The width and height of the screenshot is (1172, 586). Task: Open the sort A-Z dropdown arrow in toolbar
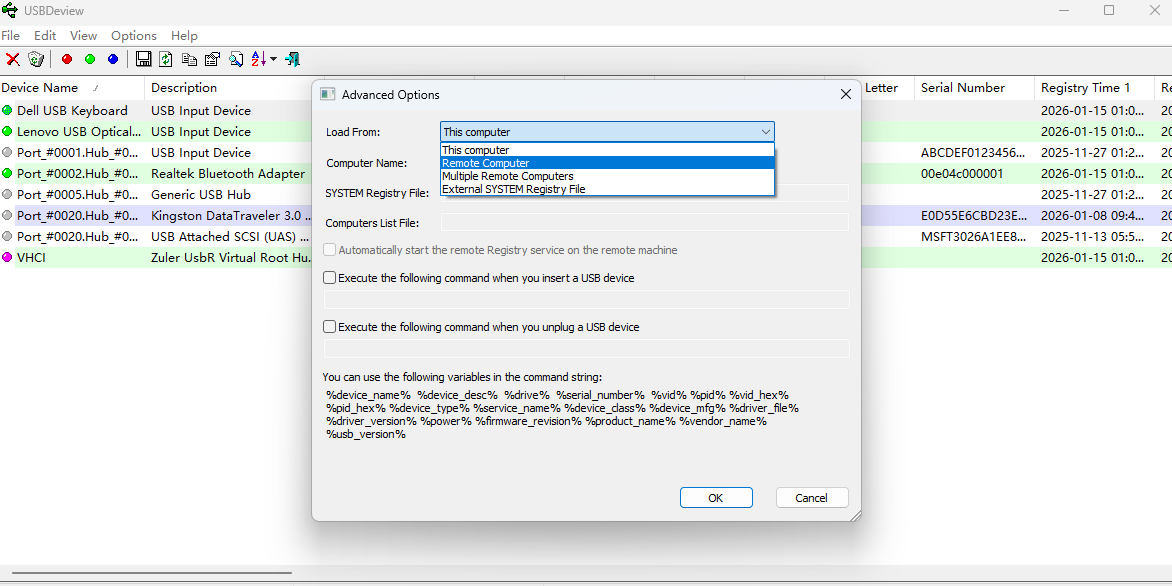click(x=273, y=60)
